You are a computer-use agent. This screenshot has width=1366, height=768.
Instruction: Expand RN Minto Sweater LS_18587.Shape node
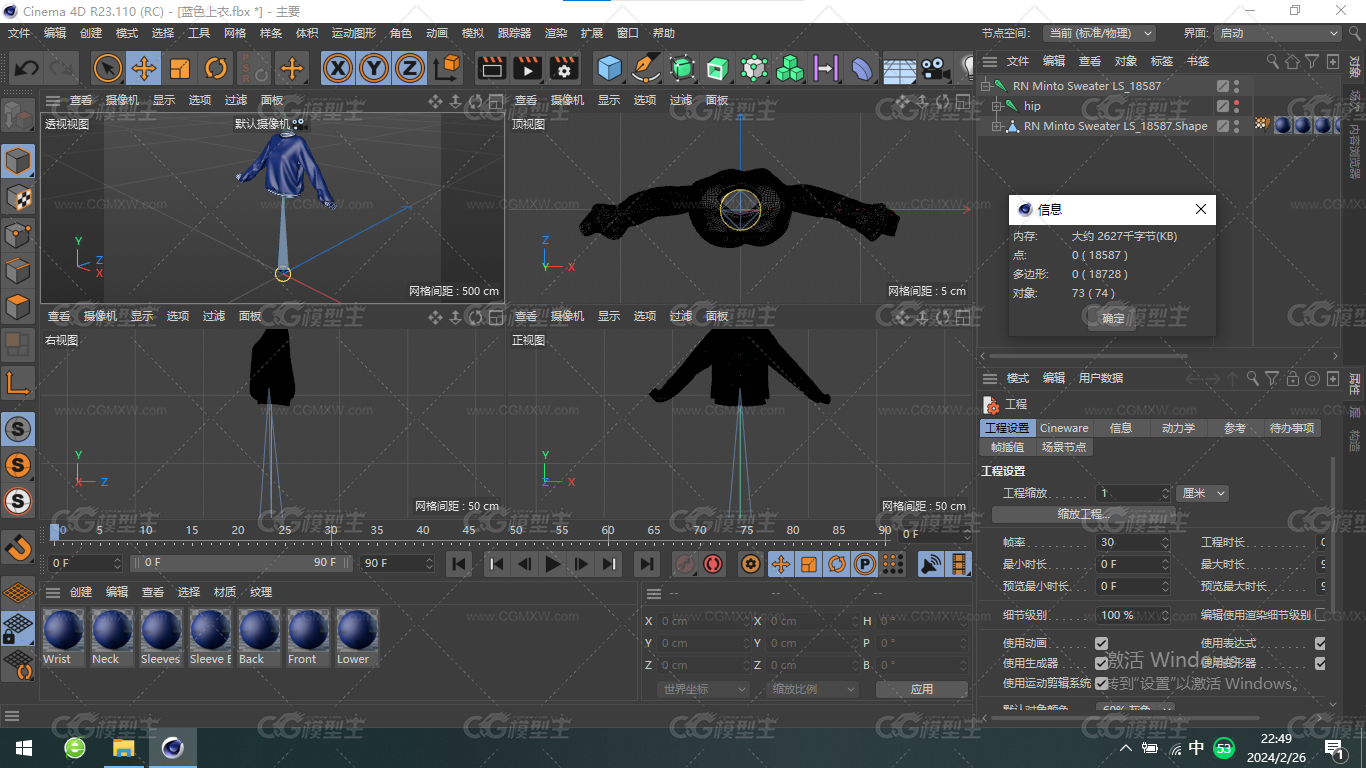tap(997, 126)
